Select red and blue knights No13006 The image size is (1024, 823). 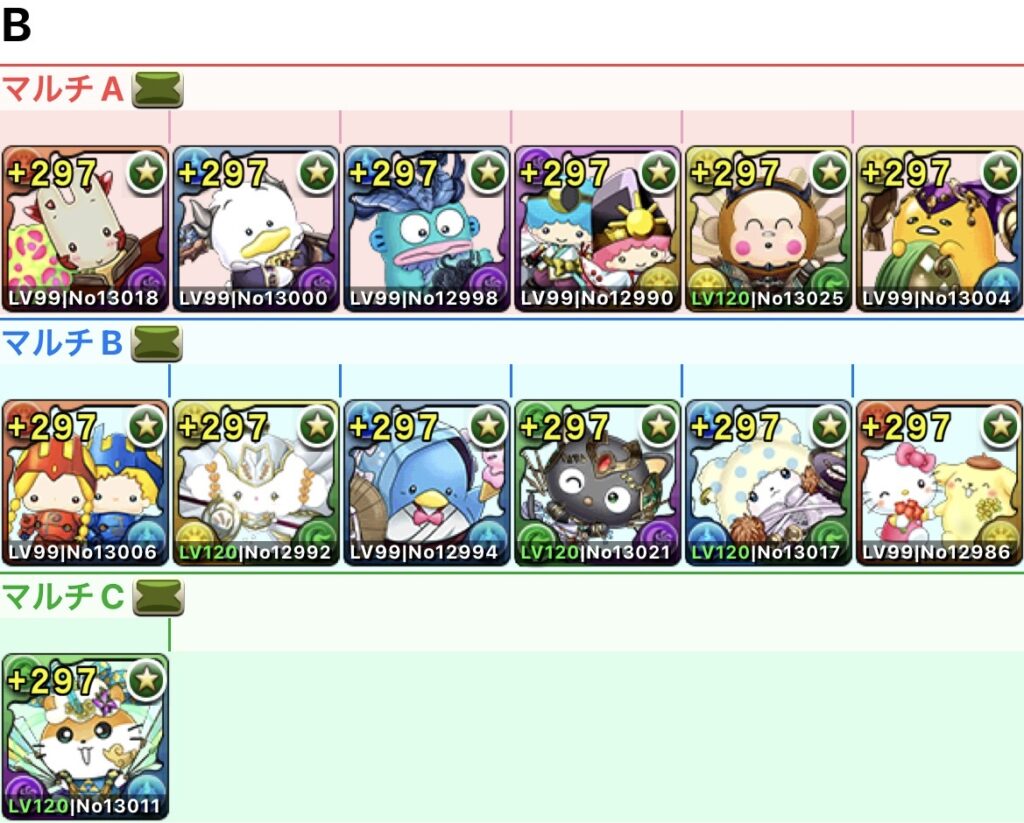pos(85,483)
